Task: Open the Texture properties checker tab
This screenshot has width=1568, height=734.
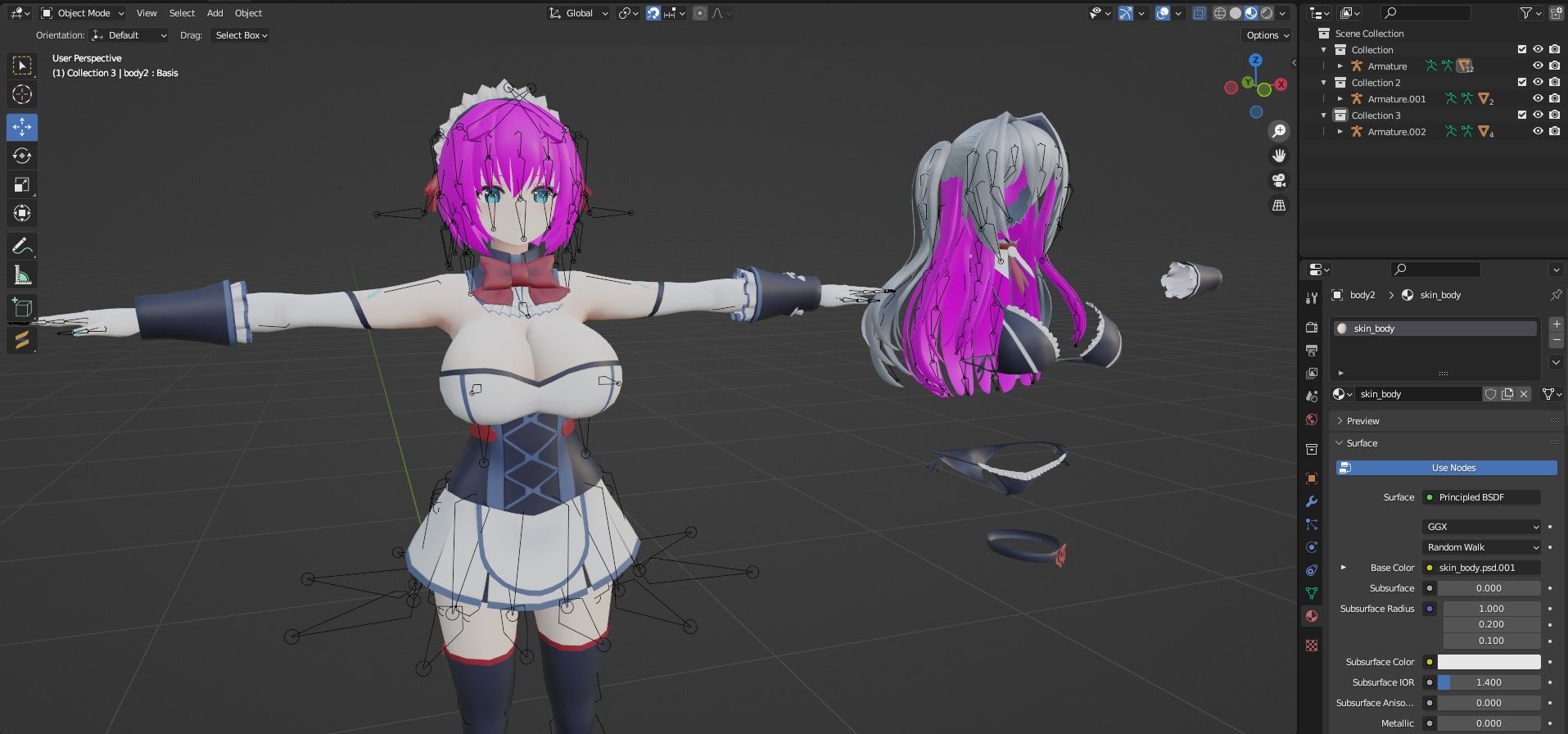Action: (x=1312, y=646)
